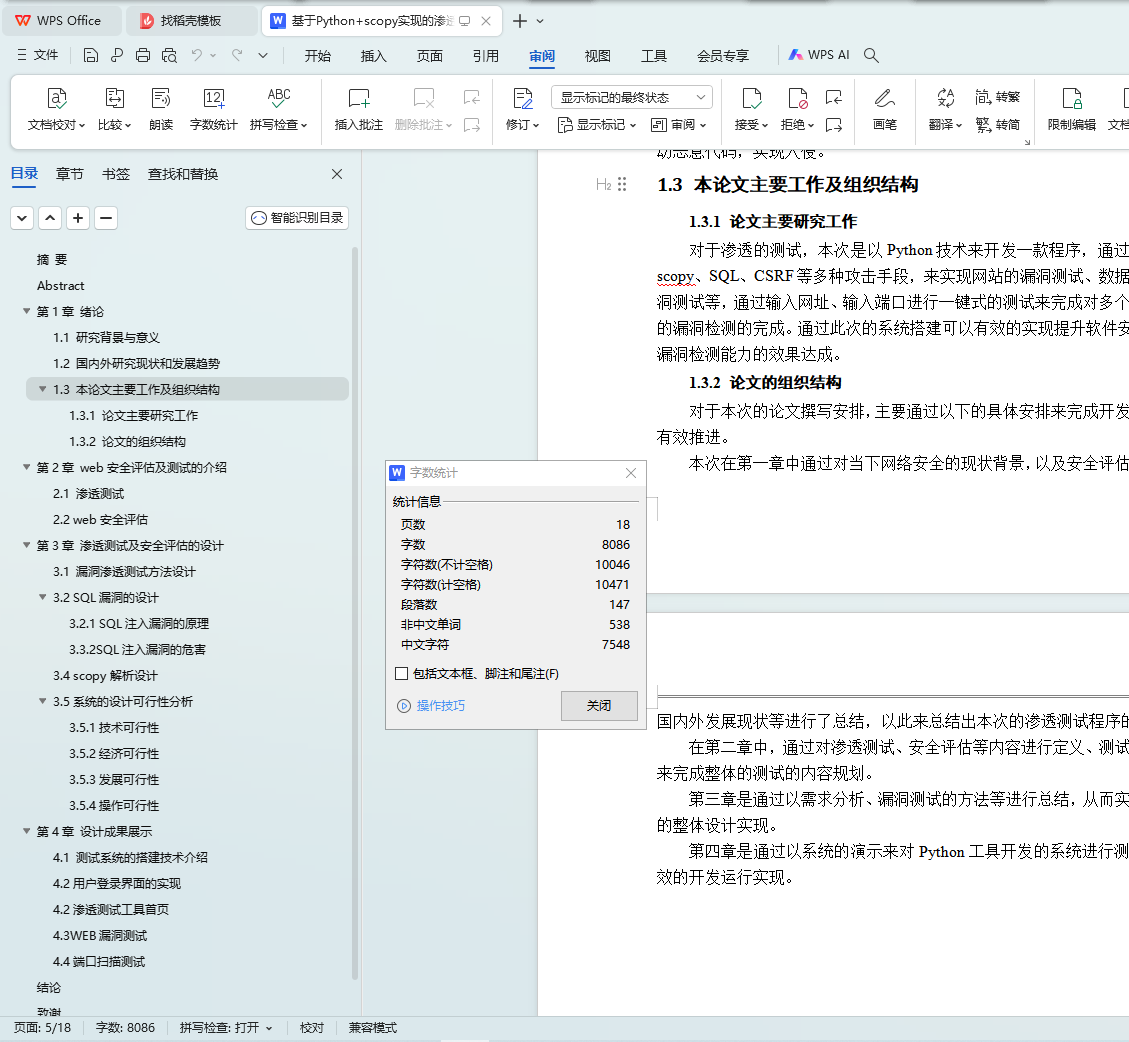Click the print icon in quick toolbar
Screen dimensions: 1129x1042
[x=143, y=55]
